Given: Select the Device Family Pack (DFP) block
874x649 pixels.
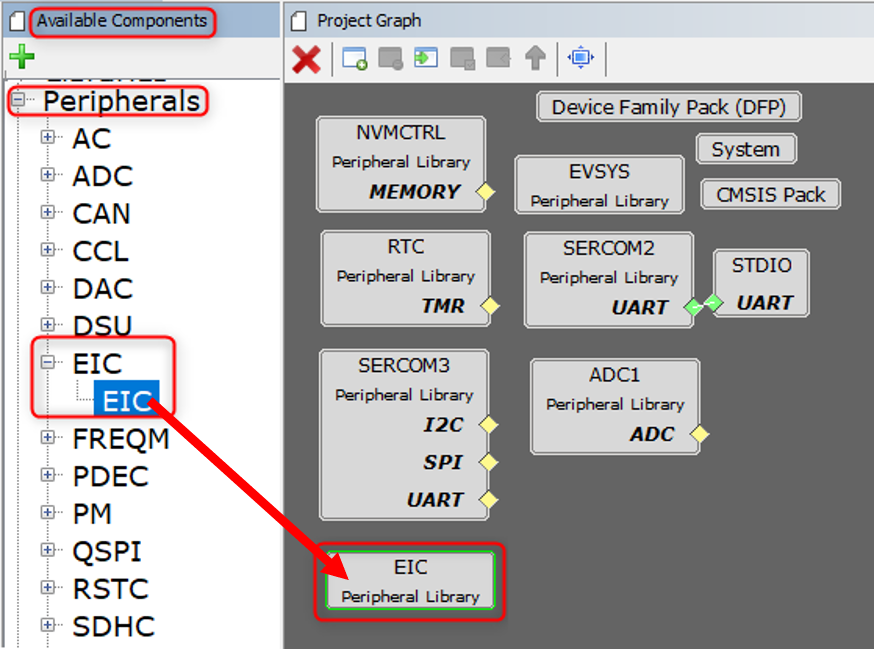Looking at the screenshot, I should point(668,107).
